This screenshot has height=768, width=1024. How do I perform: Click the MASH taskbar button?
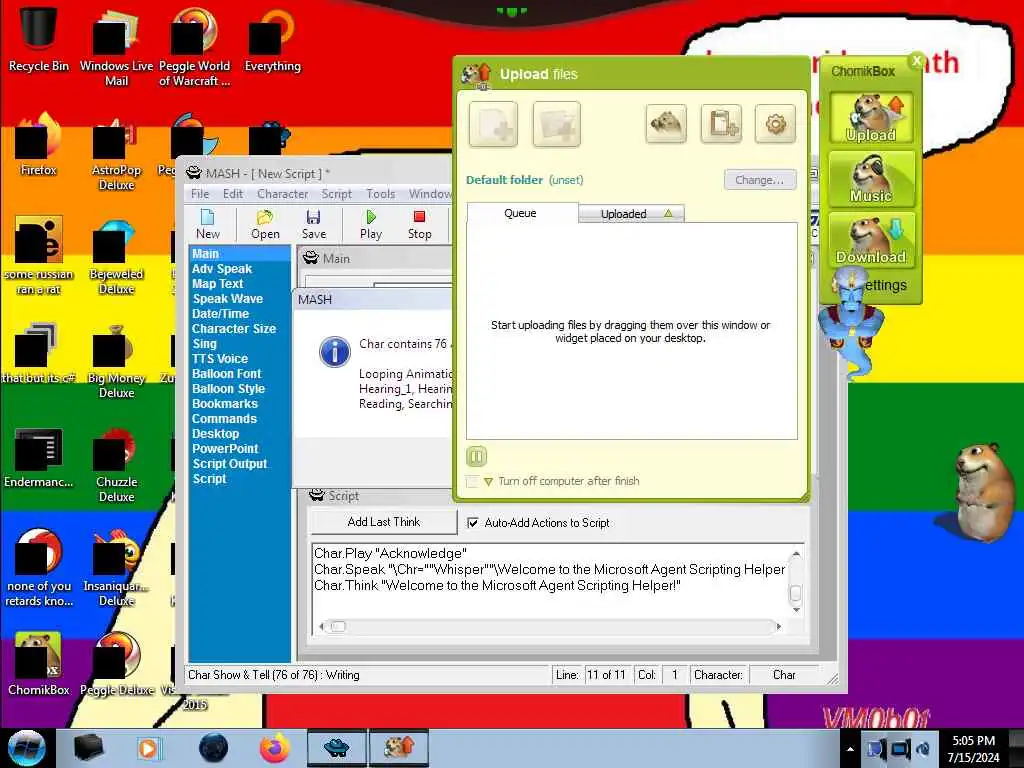tap(336, 748)
